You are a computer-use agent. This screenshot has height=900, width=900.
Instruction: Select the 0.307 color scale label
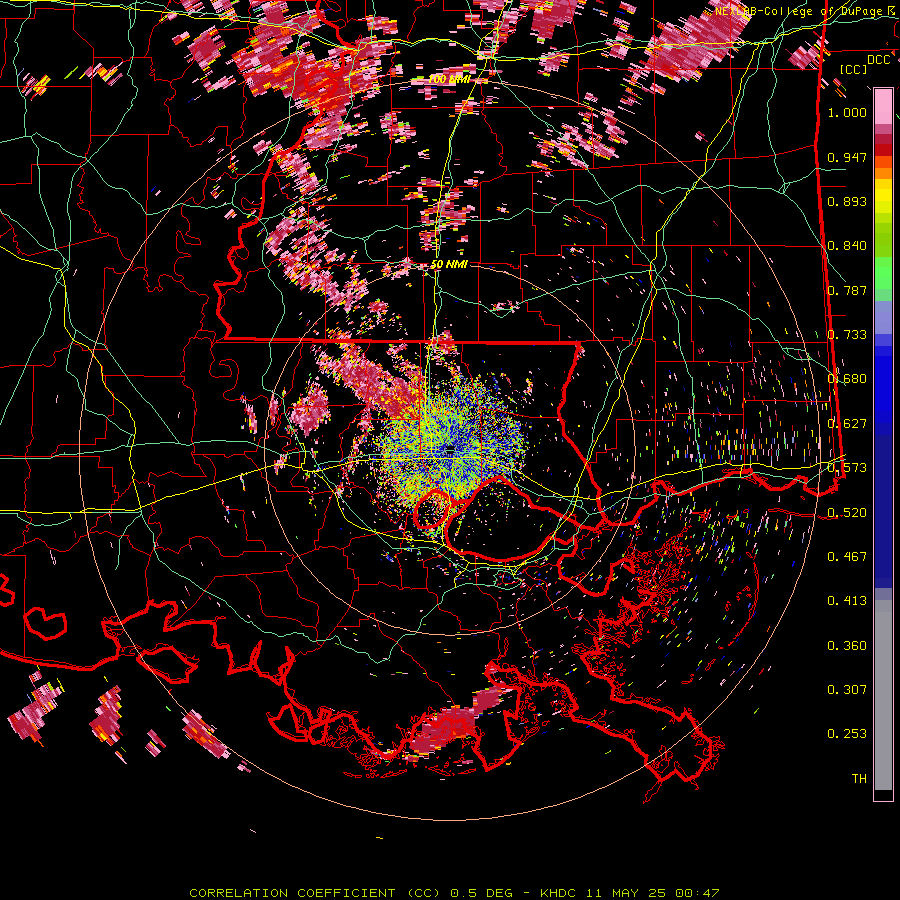pos(847,689)
